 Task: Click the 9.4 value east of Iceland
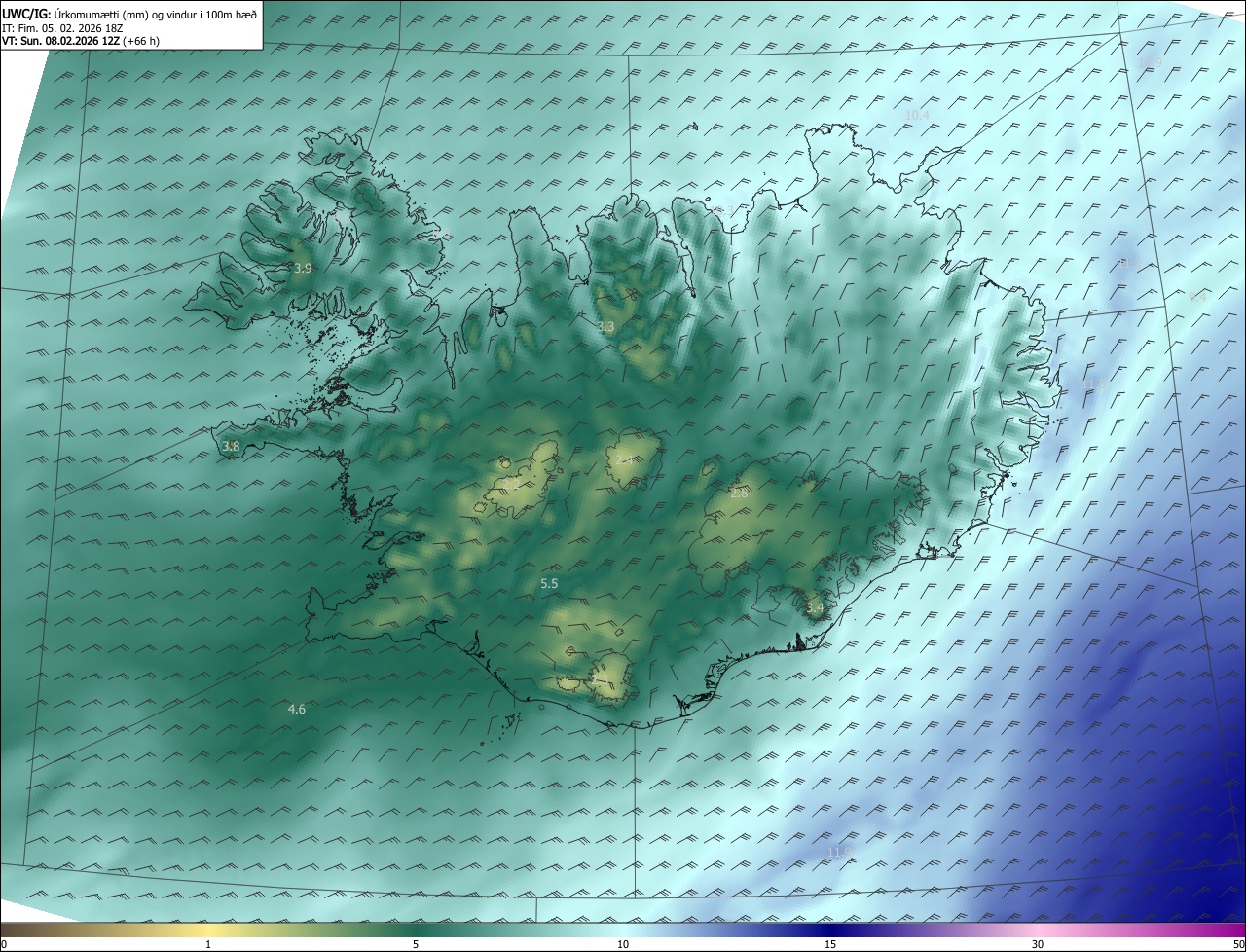click(1197, 298)
